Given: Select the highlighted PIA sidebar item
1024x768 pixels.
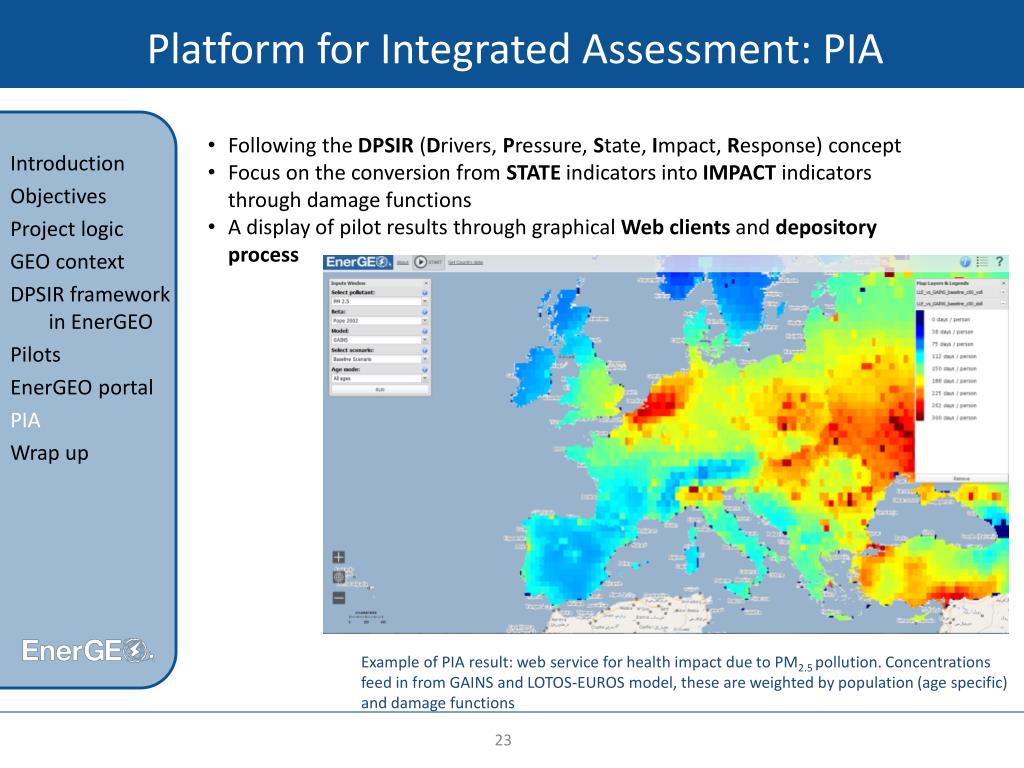Looking at the screenshot, I should (x=25, y=420).
